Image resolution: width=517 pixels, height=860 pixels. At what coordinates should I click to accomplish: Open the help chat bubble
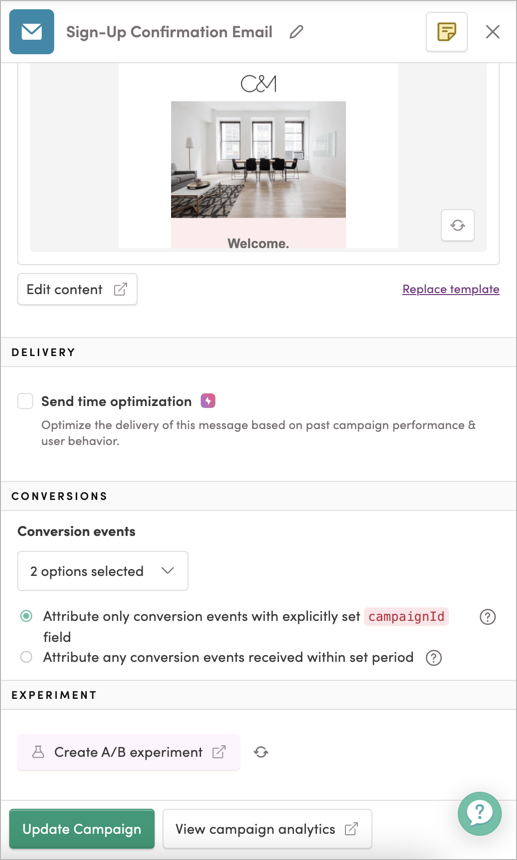point(480,813)
